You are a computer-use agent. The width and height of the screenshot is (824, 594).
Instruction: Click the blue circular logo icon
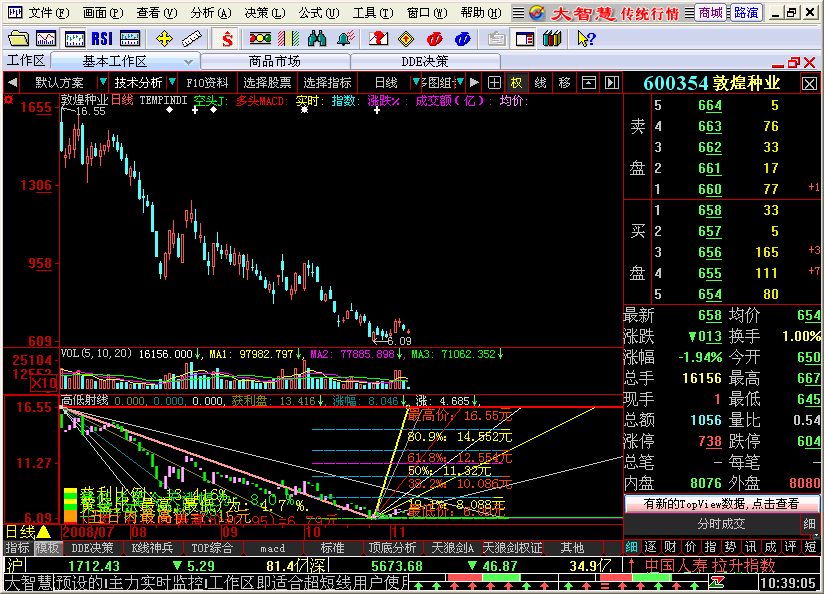pyautogui.click(x=462, y=38)
